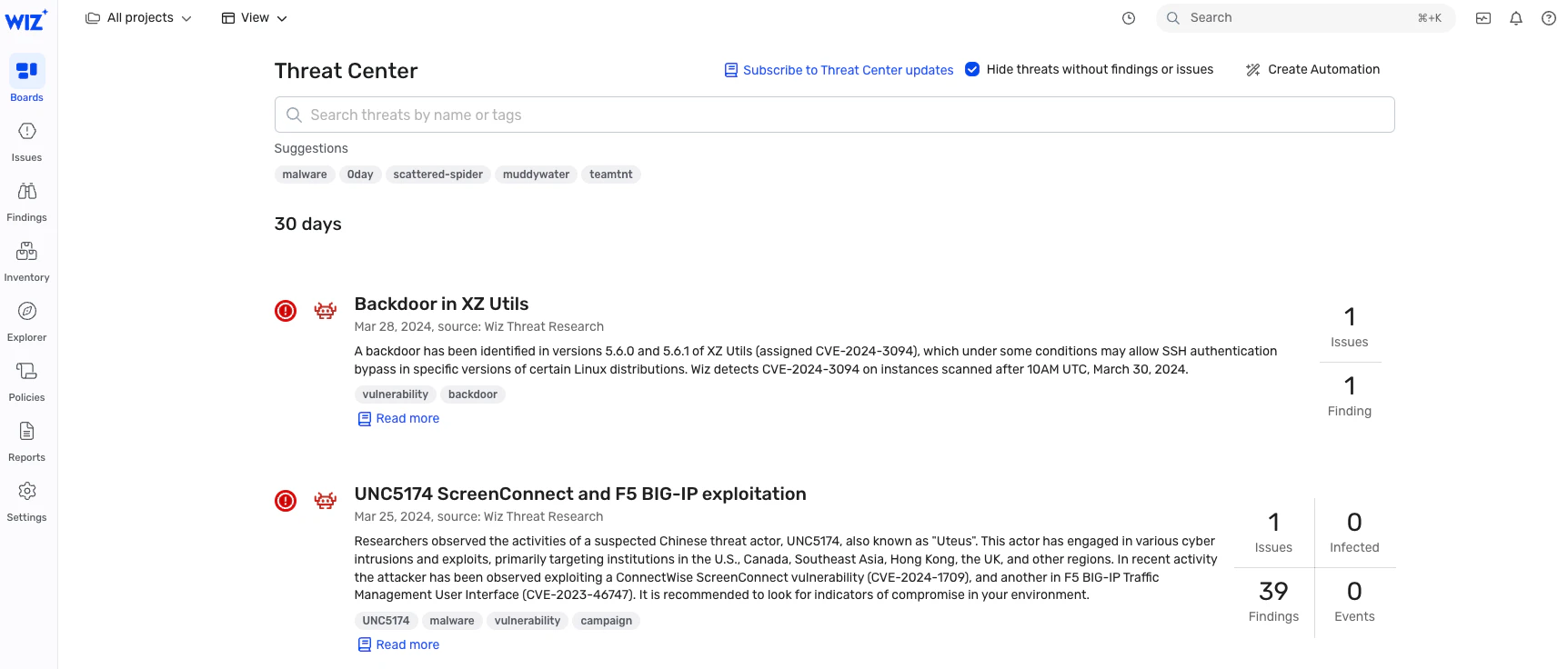The width and height of the screenshot is (1568, 669).
Task: Open the Issues sidebar icon
Action: pyautogui.click(x=26, y=132)
